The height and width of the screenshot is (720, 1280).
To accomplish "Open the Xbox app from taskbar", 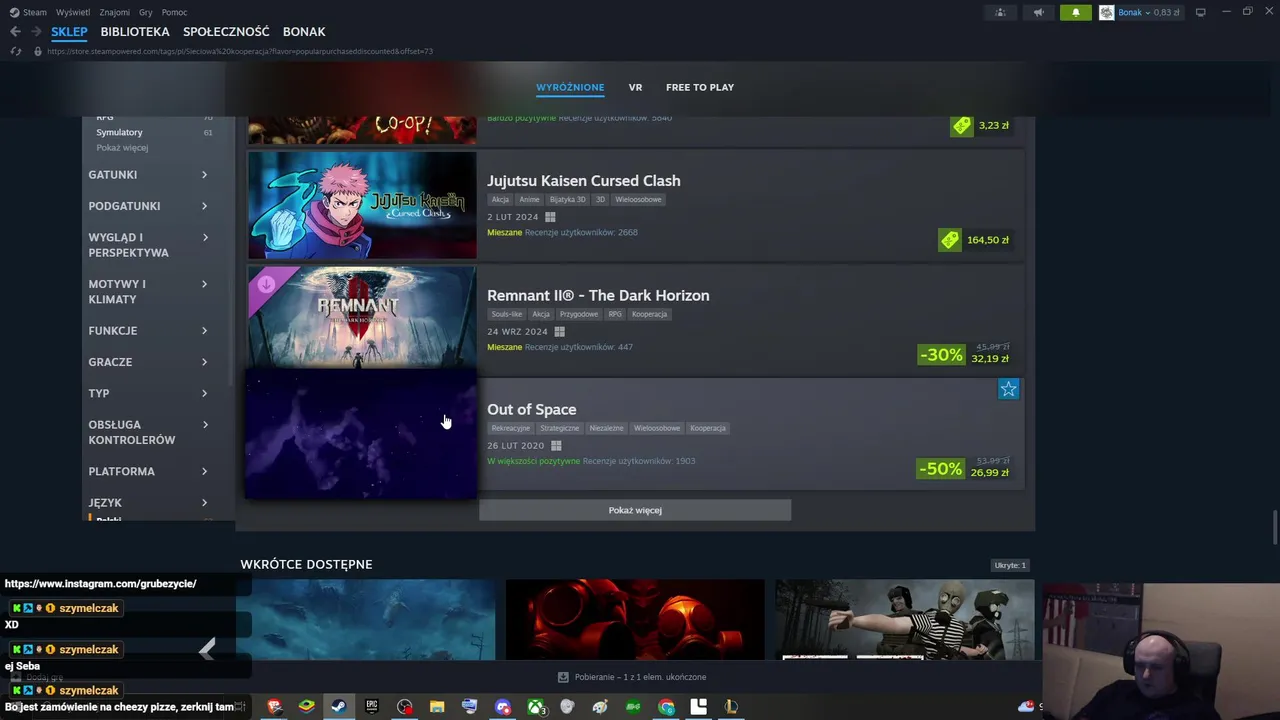I will pos(536,707).
